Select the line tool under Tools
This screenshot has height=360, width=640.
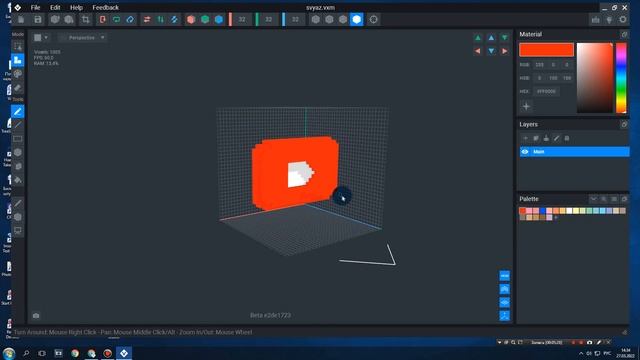(18, 125)
